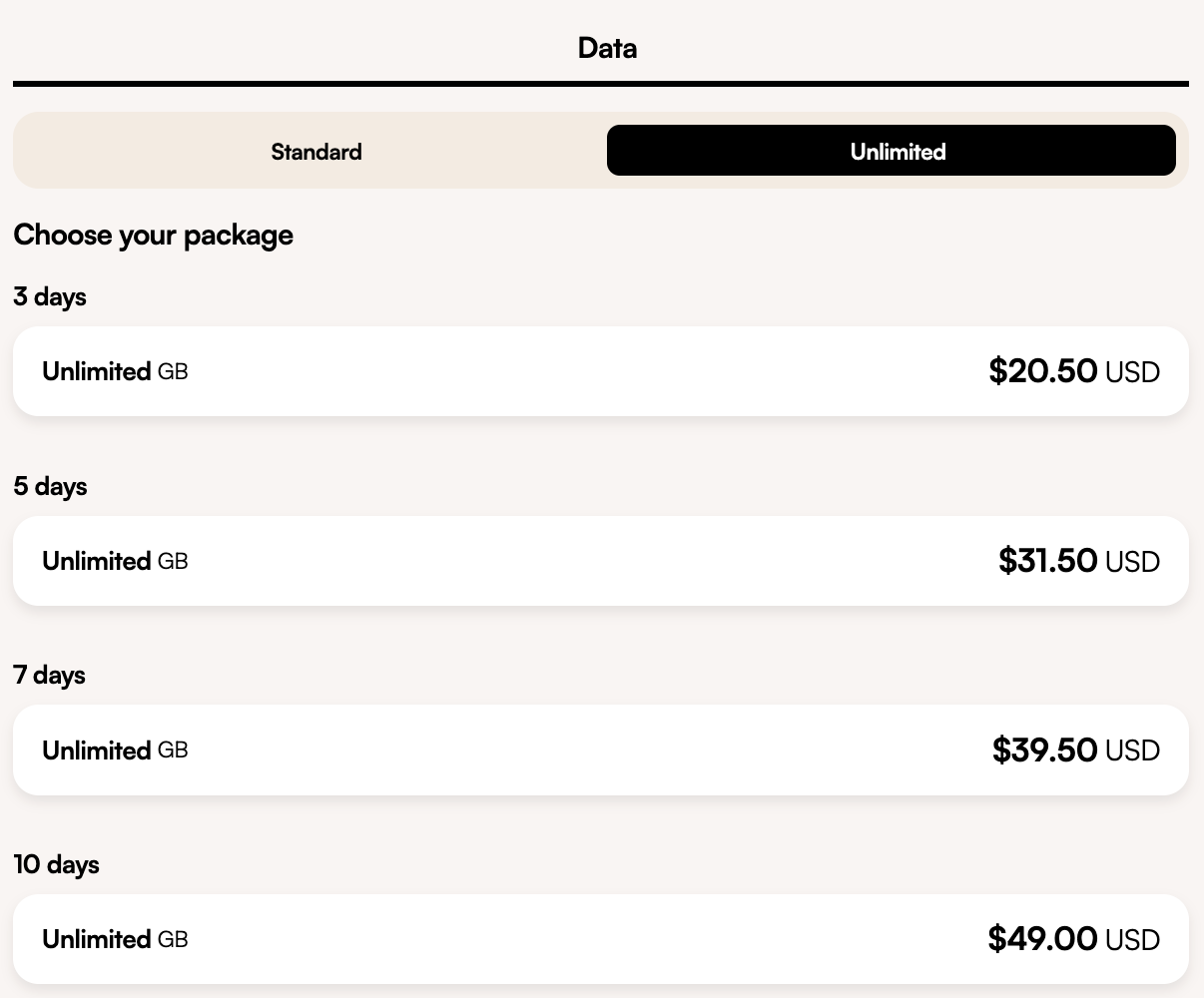Click "Unlimited GB" text in the 3 days card
1204x998 pixels.
[115, 371]
